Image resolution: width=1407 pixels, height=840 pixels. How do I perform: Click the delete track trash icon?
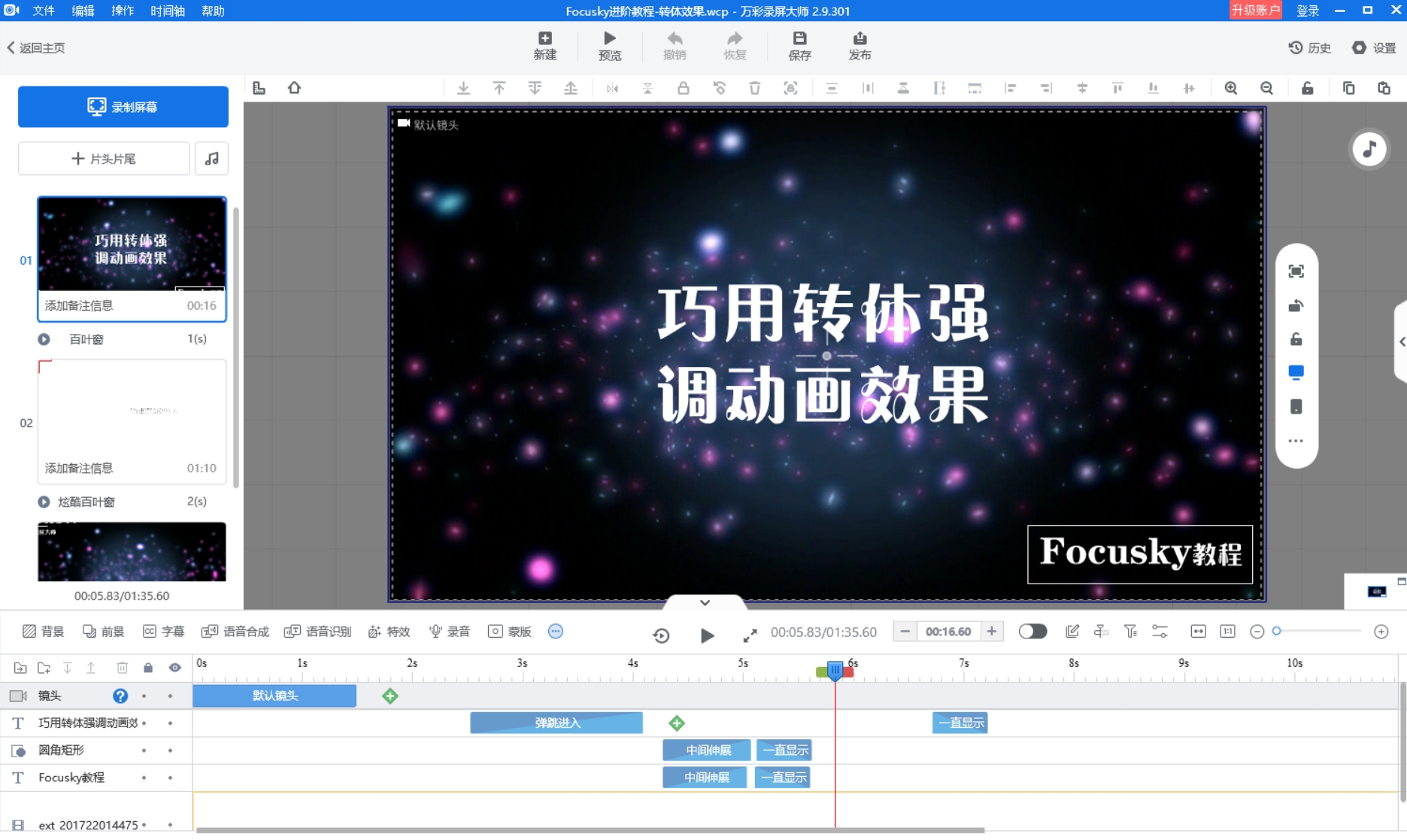click(123, 668)
